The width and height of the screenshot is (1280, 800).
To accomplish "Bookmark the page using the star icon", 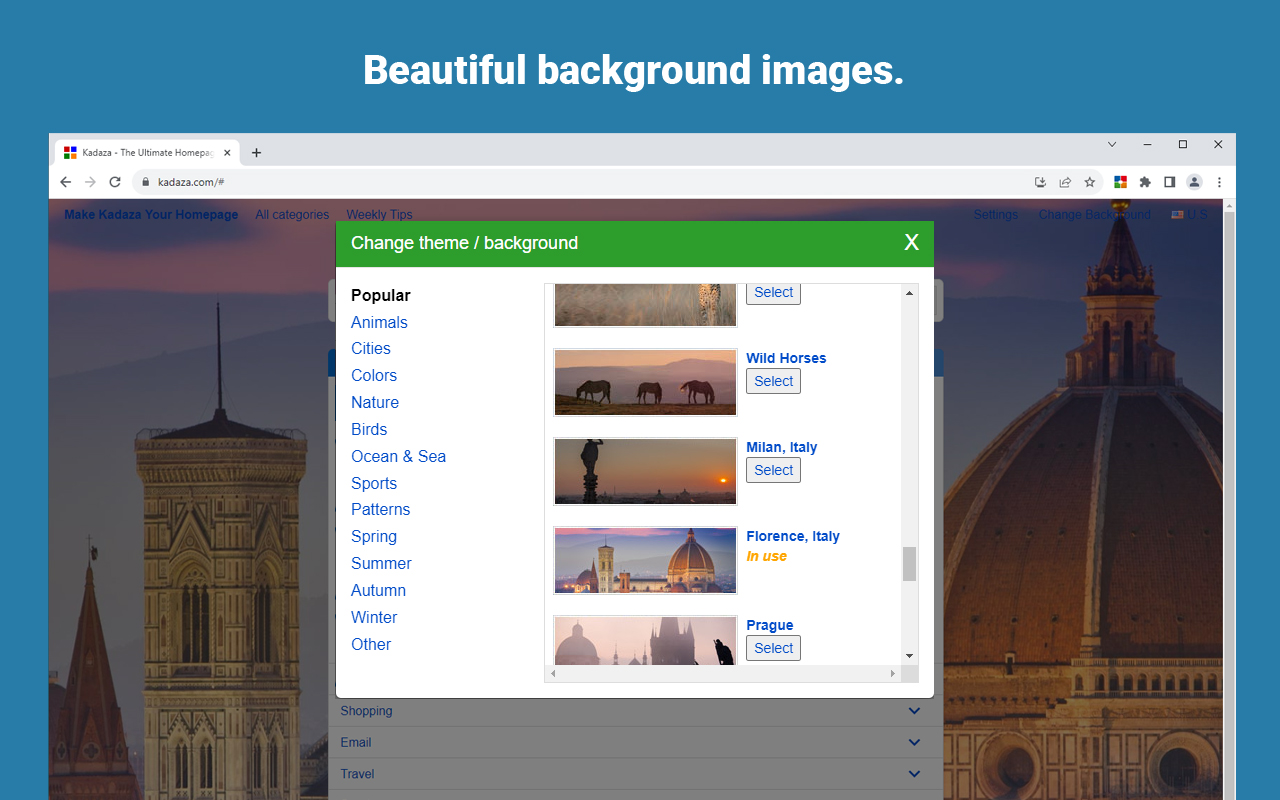I will (x=1089, y=181).
